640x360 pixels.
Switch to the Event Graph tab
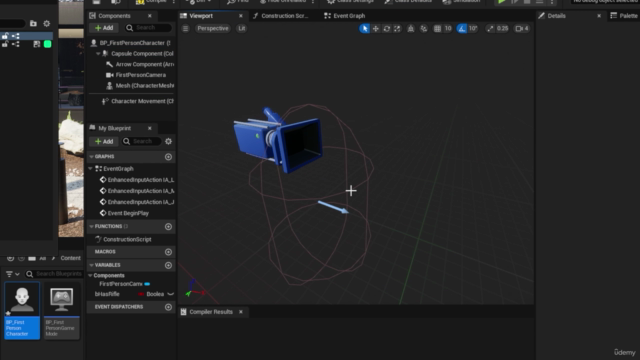pos(349,16)
